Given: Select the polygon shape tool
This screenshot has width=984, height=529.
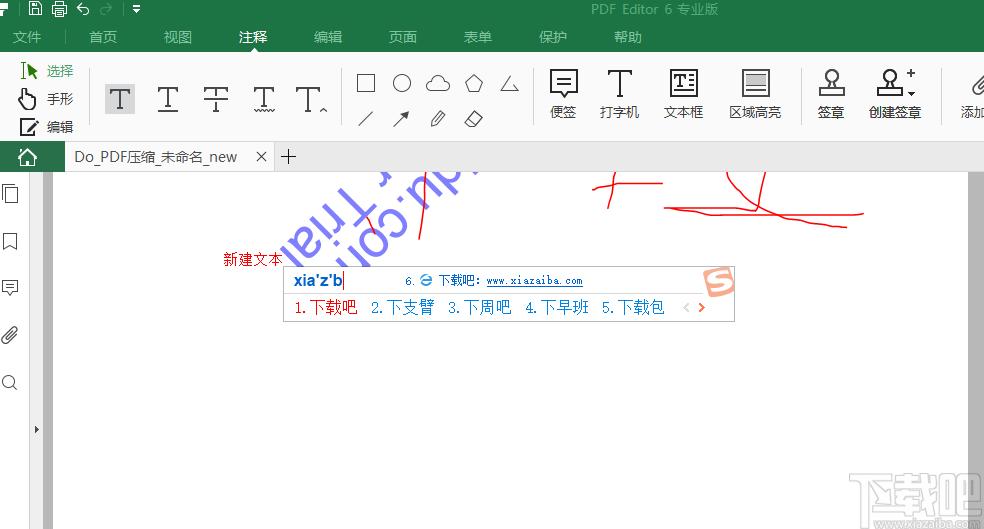Looking at the screenshot, I should click(474, 83).
